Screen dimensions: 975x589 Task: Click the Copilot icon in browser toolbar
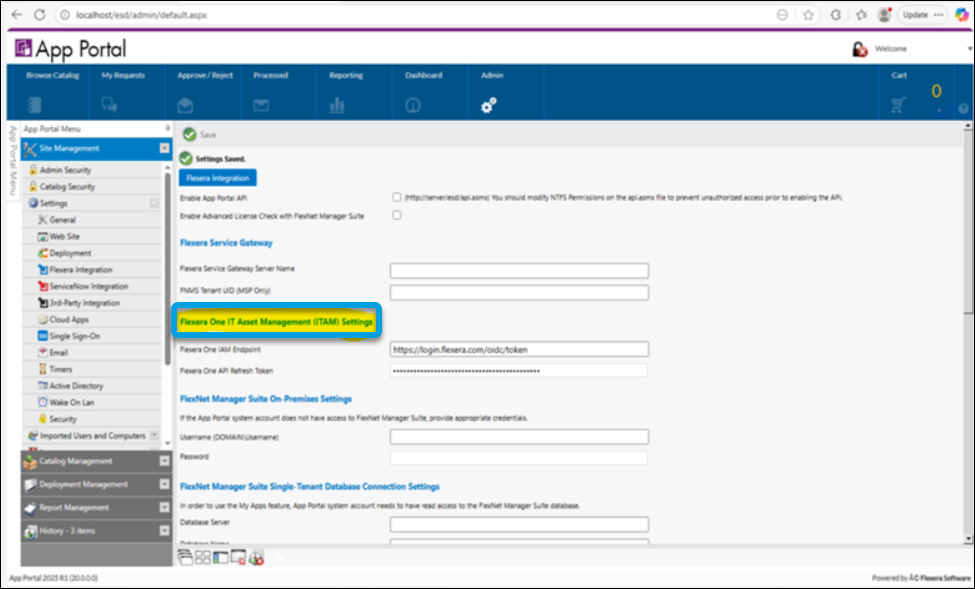(961, 15)
